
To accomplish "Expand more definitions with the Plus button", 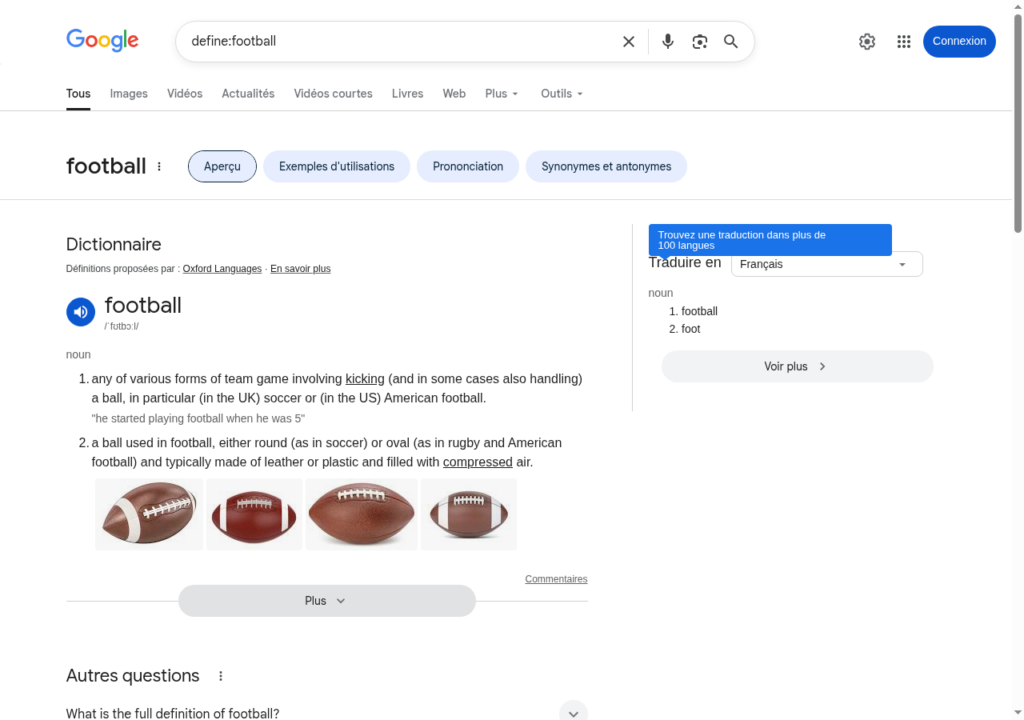I will 326,601.
